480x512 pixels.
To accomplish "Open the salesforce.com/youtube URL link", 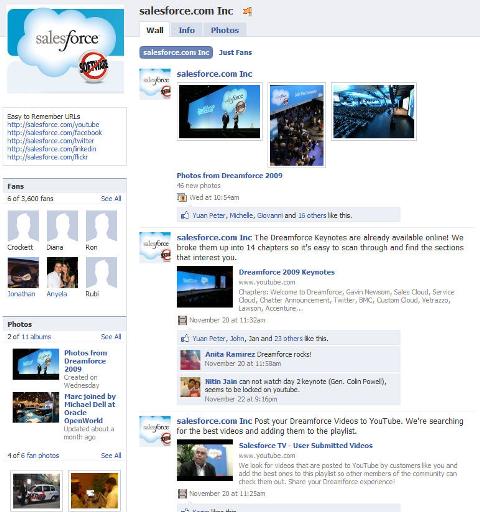I will click(53, 124).
